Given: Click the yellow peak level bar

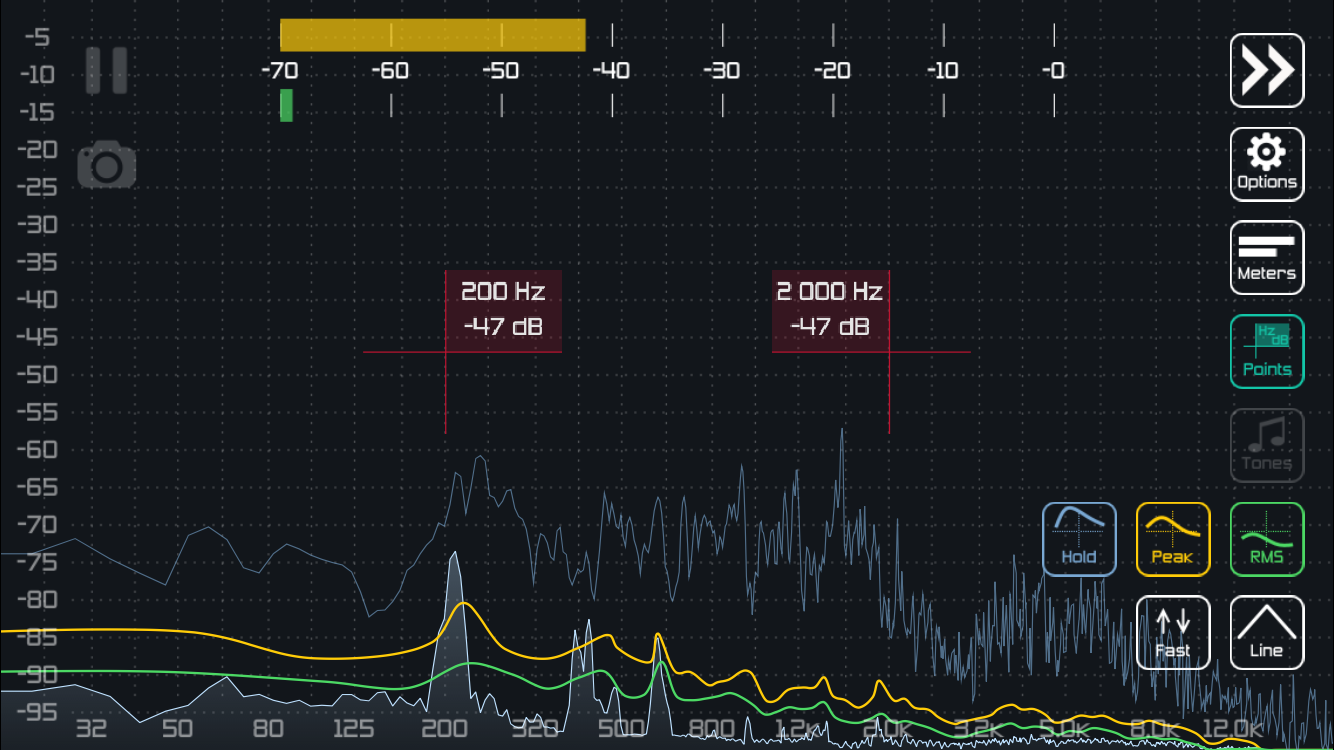Looking at the screenshot, I should click(432, 35).
